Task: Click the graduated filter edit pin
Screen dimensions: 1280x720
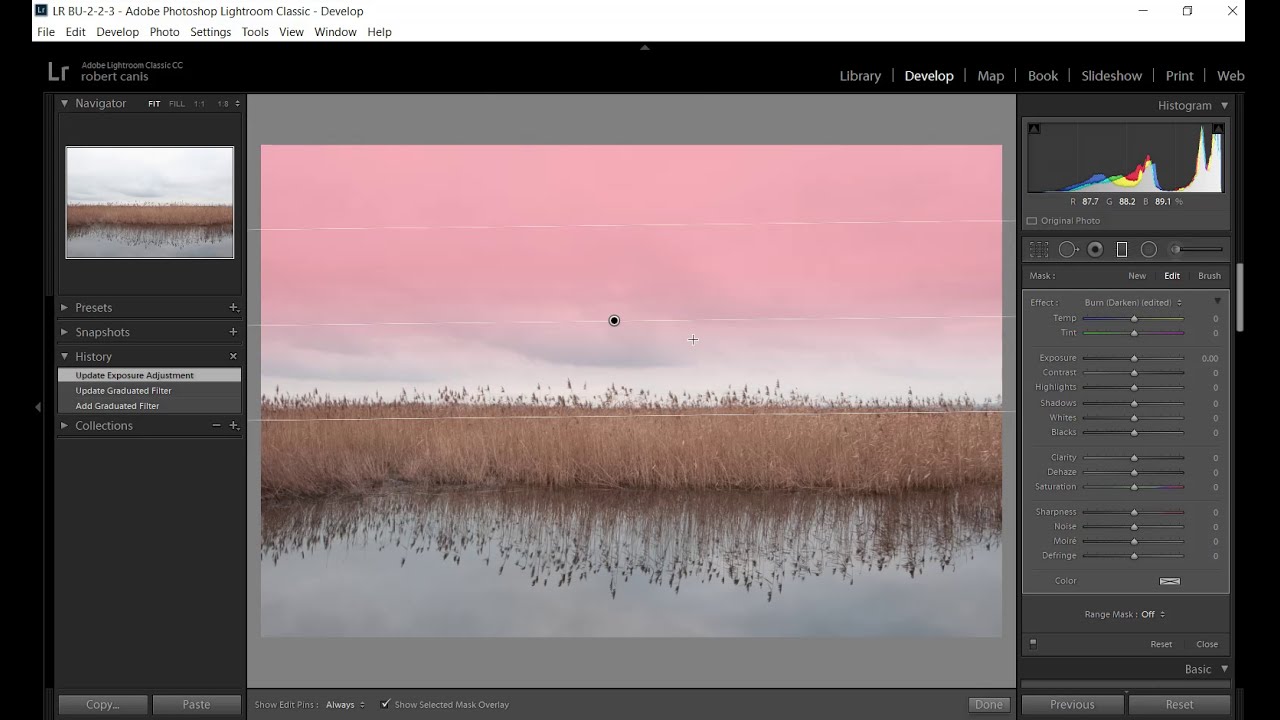Action: point(614,321)
